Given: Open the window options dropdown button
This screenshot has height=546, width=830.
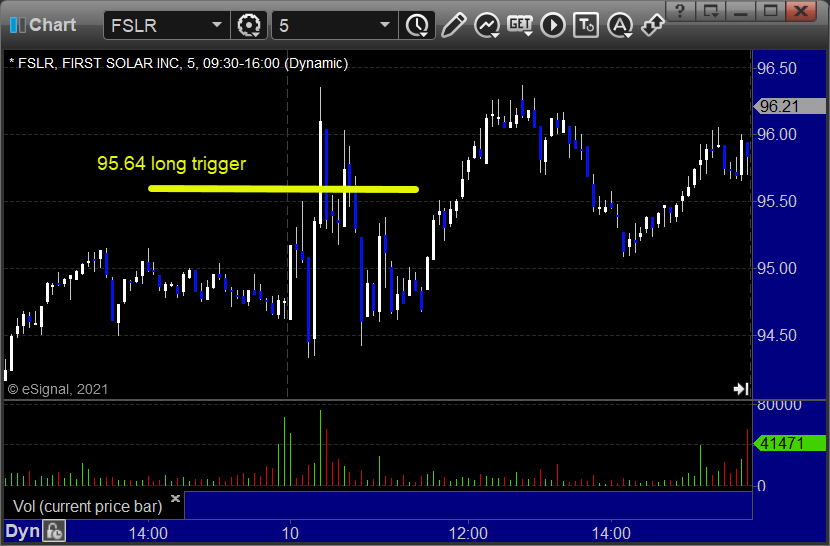Looking at the screenshot, I should pos(710,11).
